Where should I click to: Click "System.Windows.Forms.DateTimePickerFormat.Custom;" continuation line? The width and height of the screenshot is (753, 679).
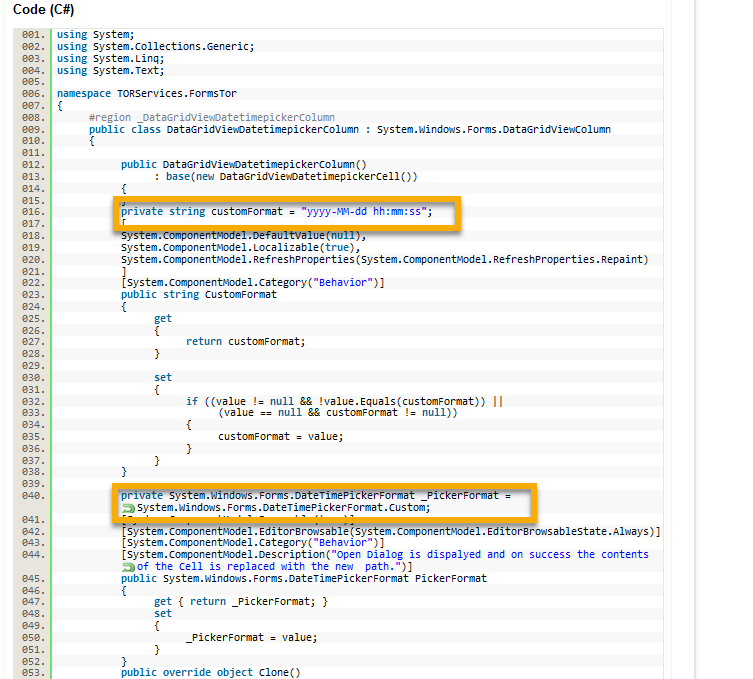(x=283, y=508)
